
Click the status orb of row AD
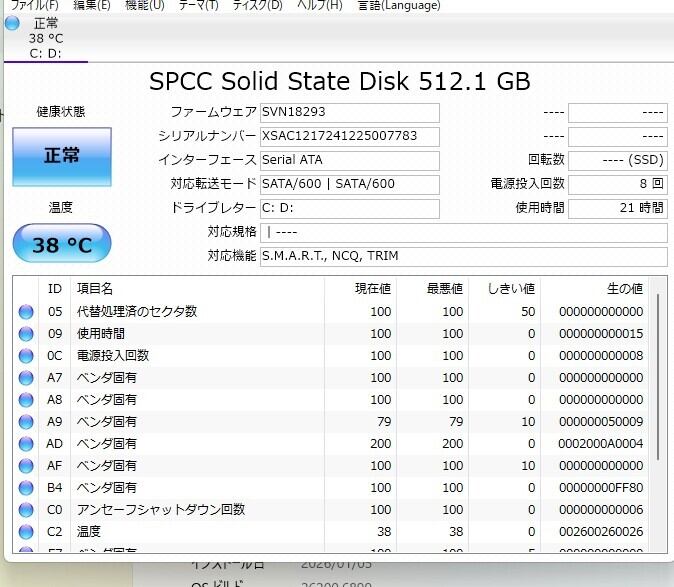click(26, 444)
